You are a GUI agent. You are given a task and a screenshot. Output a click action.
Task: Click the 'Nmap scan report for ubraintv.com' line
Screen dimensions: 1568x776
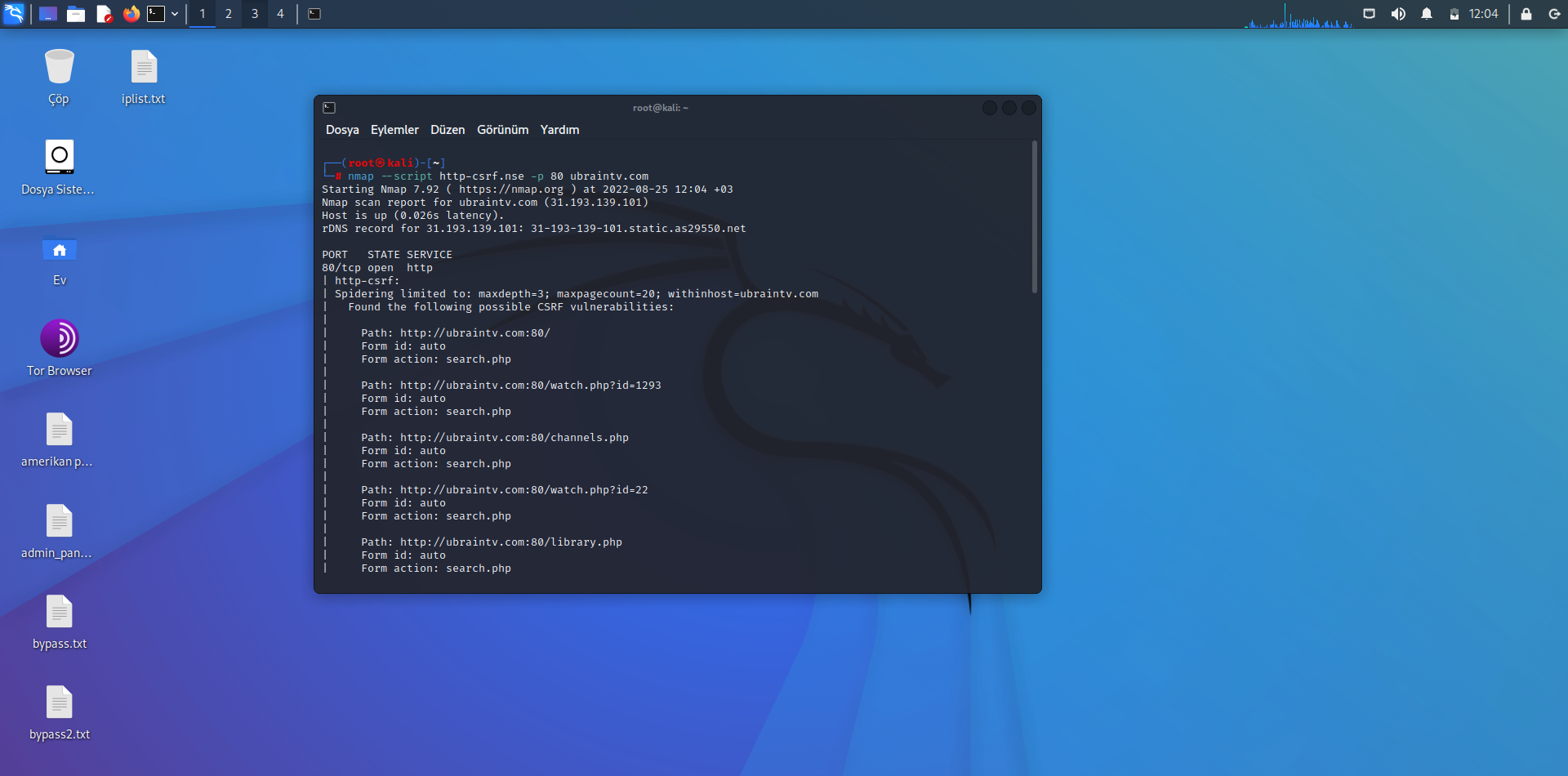coord(485,203)
